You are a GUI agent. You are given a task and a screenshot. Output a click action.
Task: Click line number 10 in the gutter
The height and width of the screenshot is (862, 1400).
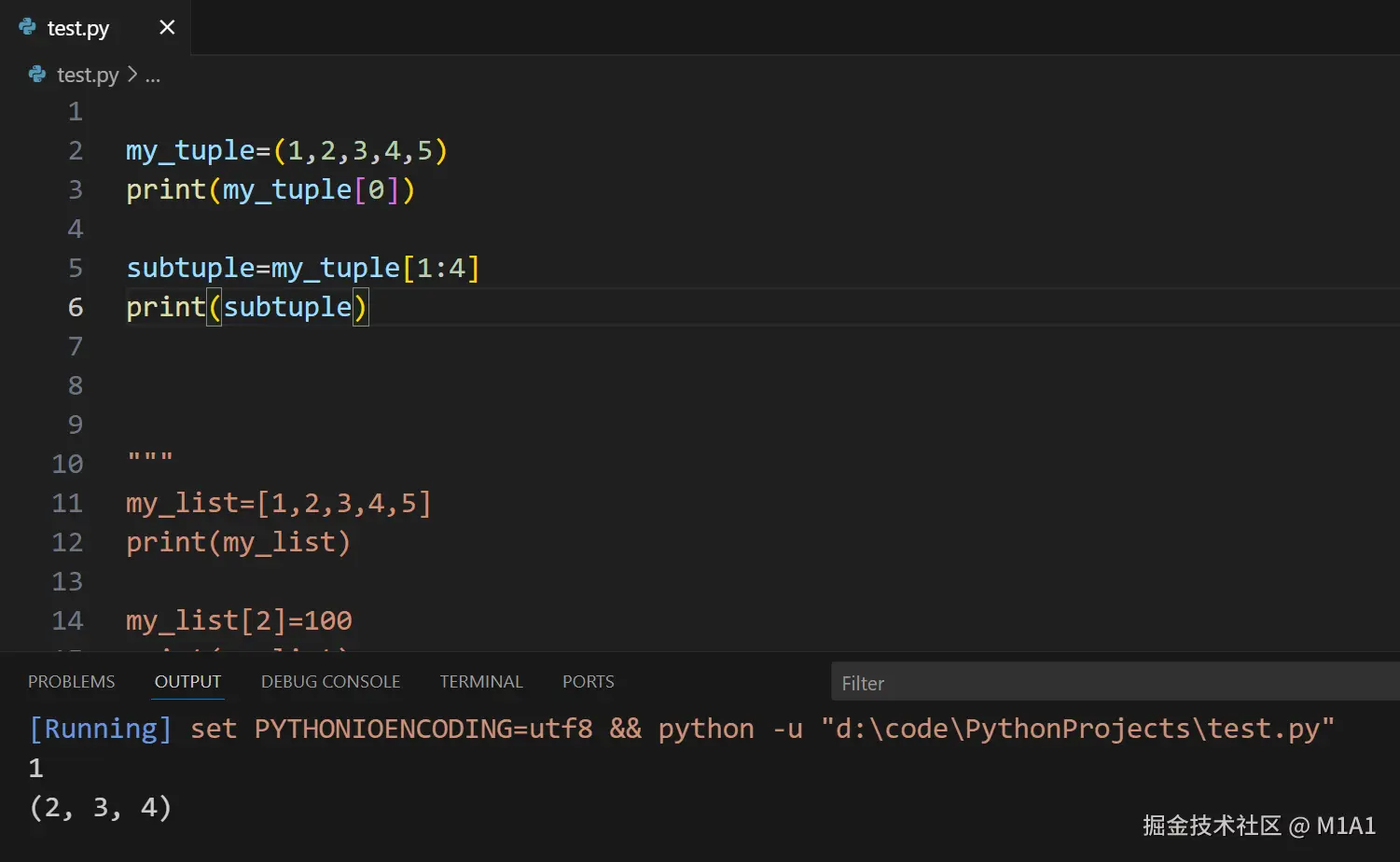[68, 464]
